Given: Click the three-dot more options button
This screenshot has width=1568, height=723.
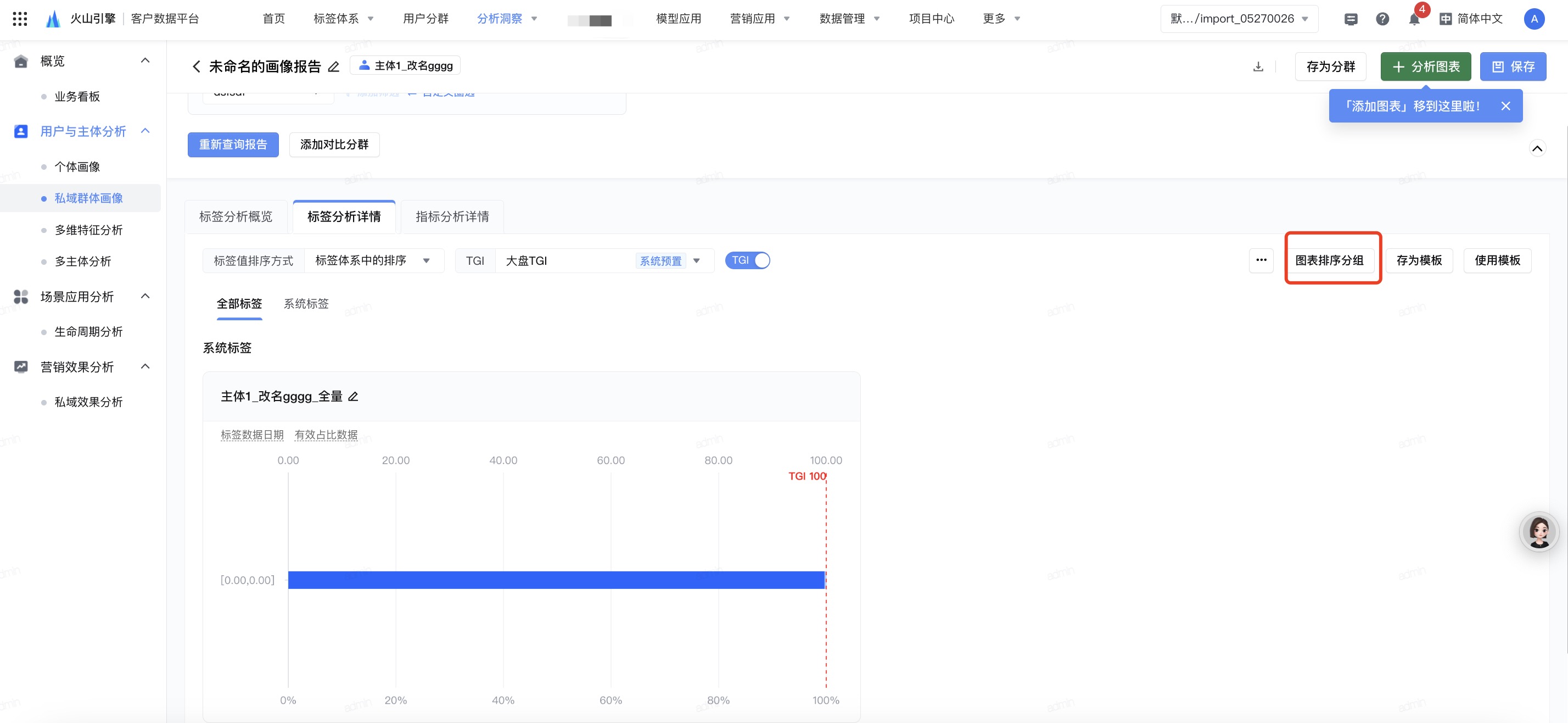Looking at the screenshot, I should tap(1261, 260).
